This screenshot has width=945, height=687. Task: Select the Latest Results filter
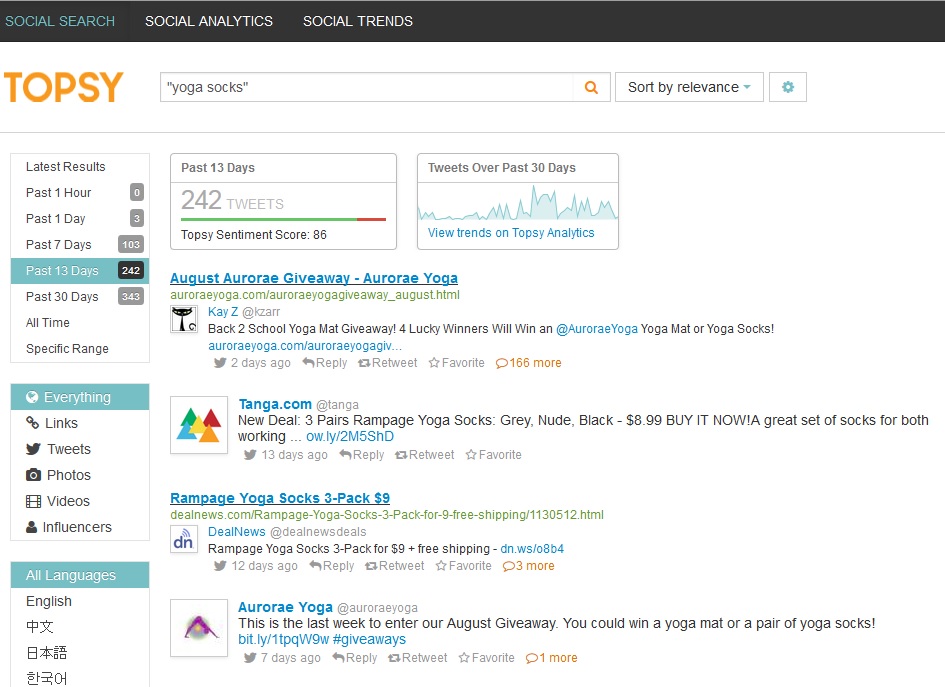[x=80, y=167]
